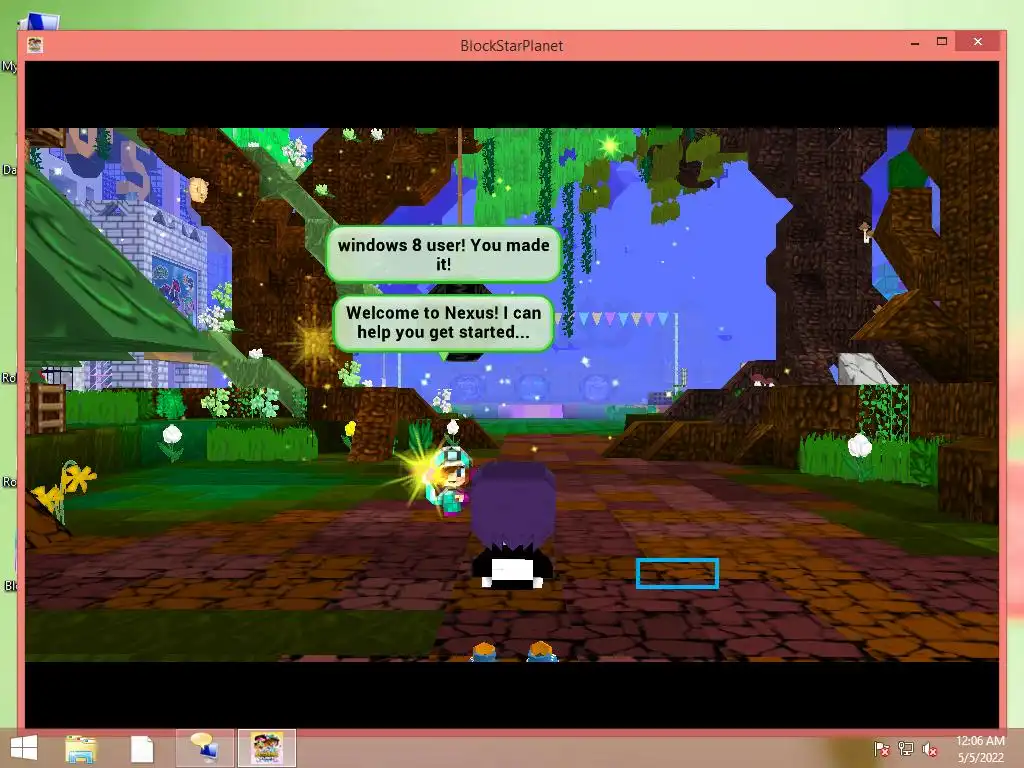Click the muted volume tray icon
Screen dimensions: 1024x768
(930, 749)
